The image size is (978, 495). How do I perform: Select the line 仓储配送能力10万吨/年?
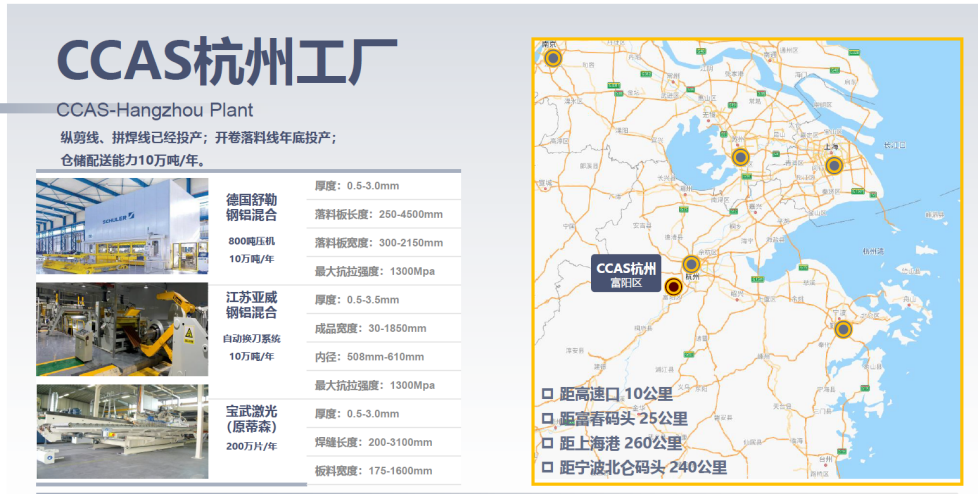click(x=133, y=160)
